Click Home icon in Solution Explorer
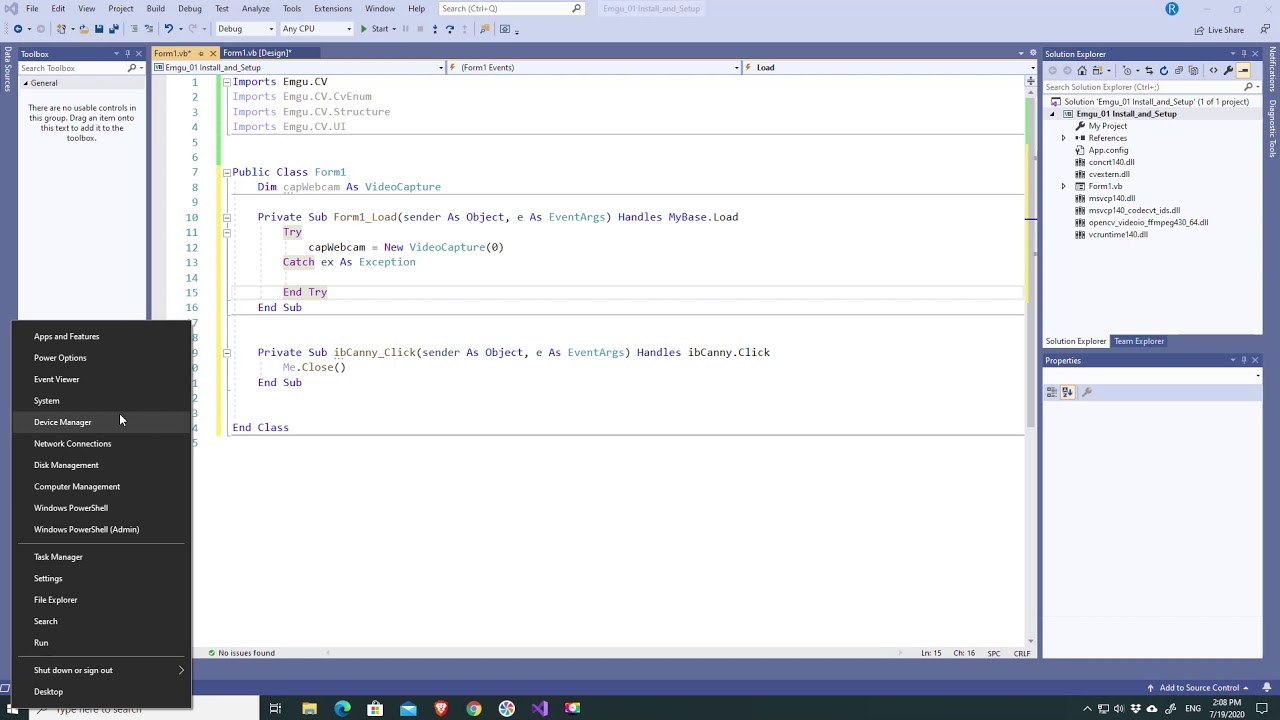This screenshot has width=1280, height=720. click(x=1082, y=71)
